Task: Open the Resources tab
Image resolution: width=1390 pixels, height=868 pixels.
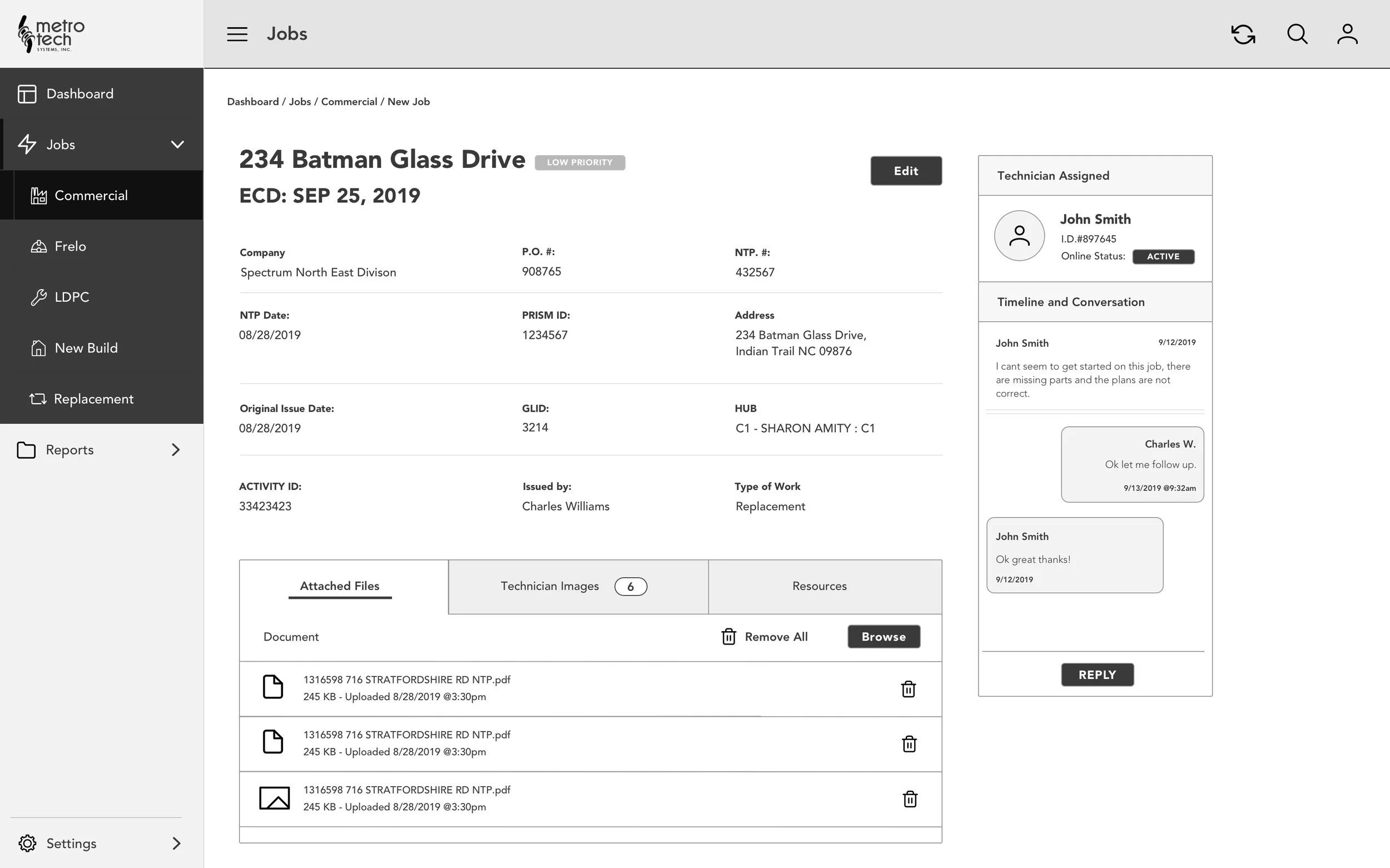Action: 819,586
